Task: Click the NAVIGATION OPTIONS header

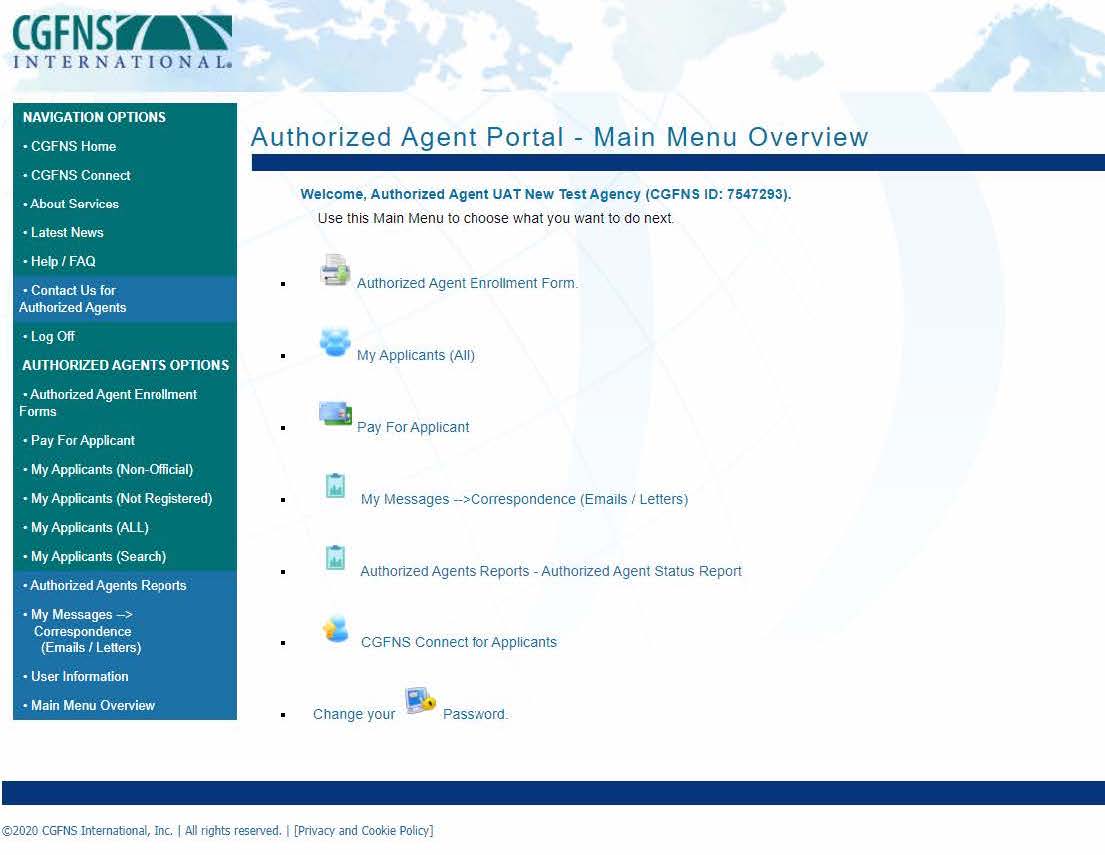Action: pos(94,117)
